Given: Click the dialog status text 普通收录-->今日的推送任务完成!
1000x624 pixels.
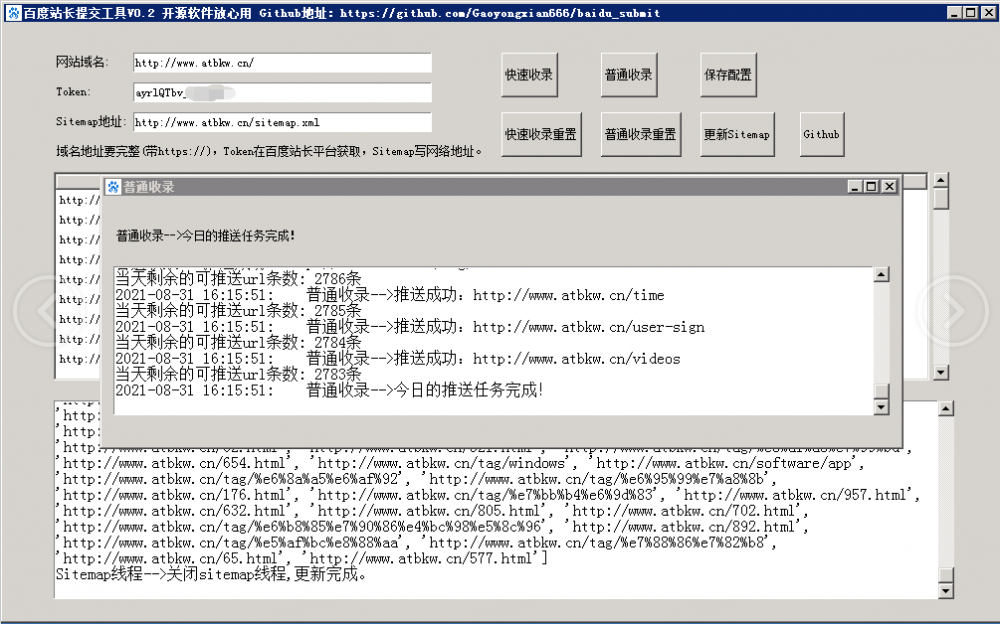Looking at the screenshot, I should coord(205,236).
